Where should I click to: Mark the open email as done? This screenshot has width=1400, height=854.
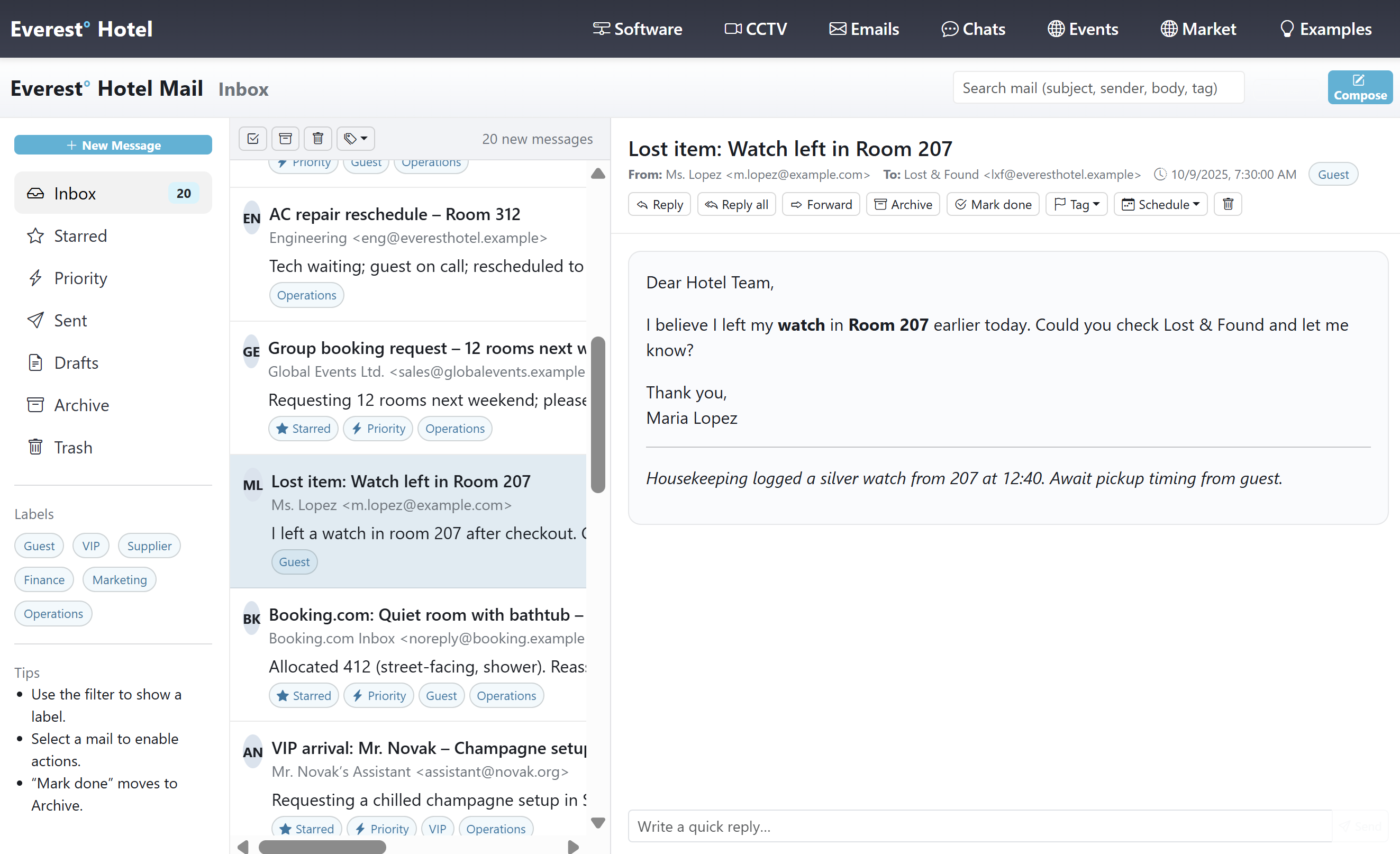click(x=993, y=204)
